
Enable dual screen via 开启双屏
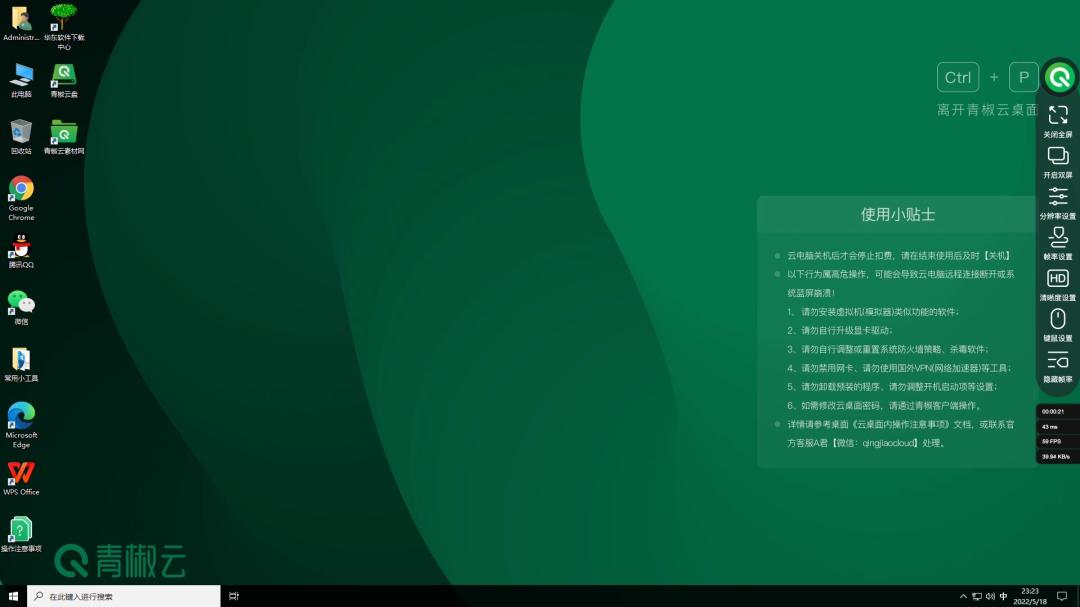click(1058, 157)
